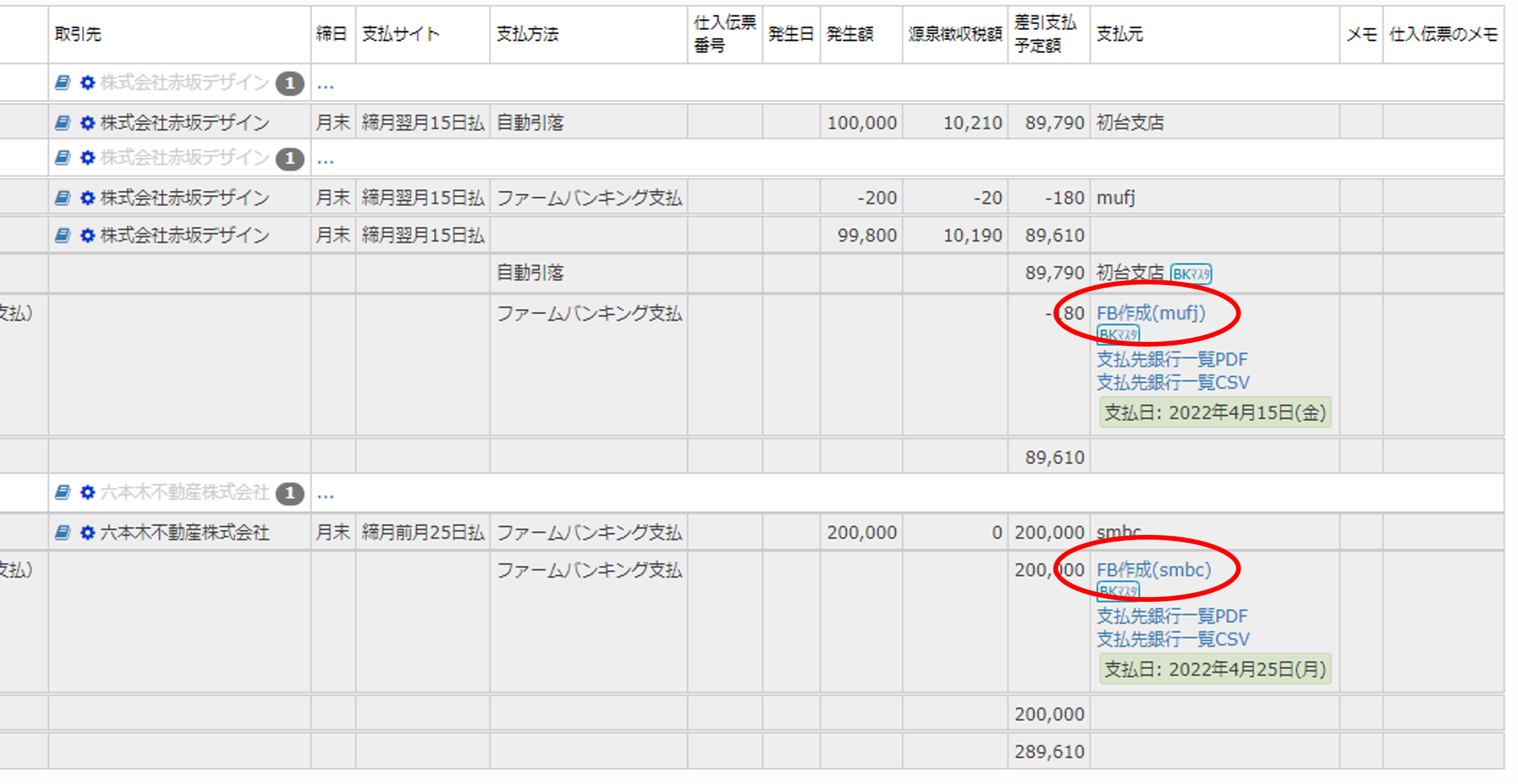Open FB作成(mufj) link
The image size is (1518, 784).
click(x=1151, y=313)
